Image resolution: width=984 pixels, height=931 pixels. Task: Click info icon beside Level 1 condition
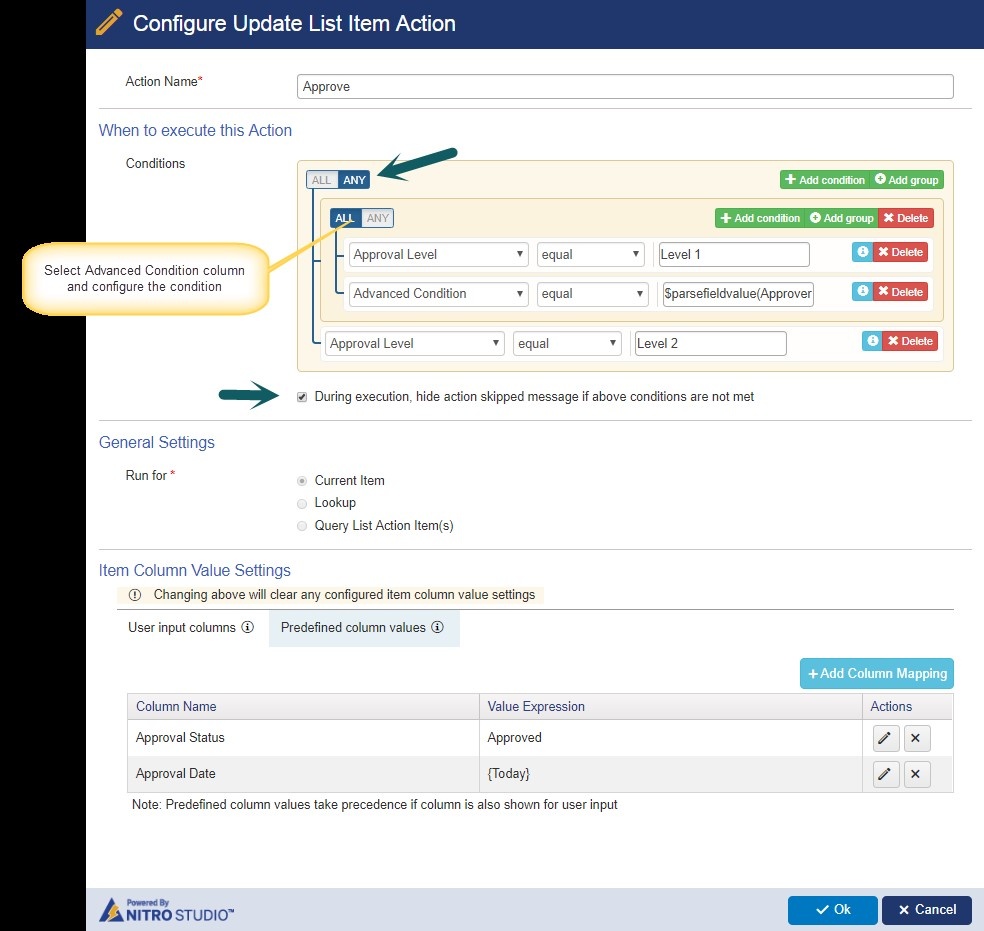click(861, 252)
